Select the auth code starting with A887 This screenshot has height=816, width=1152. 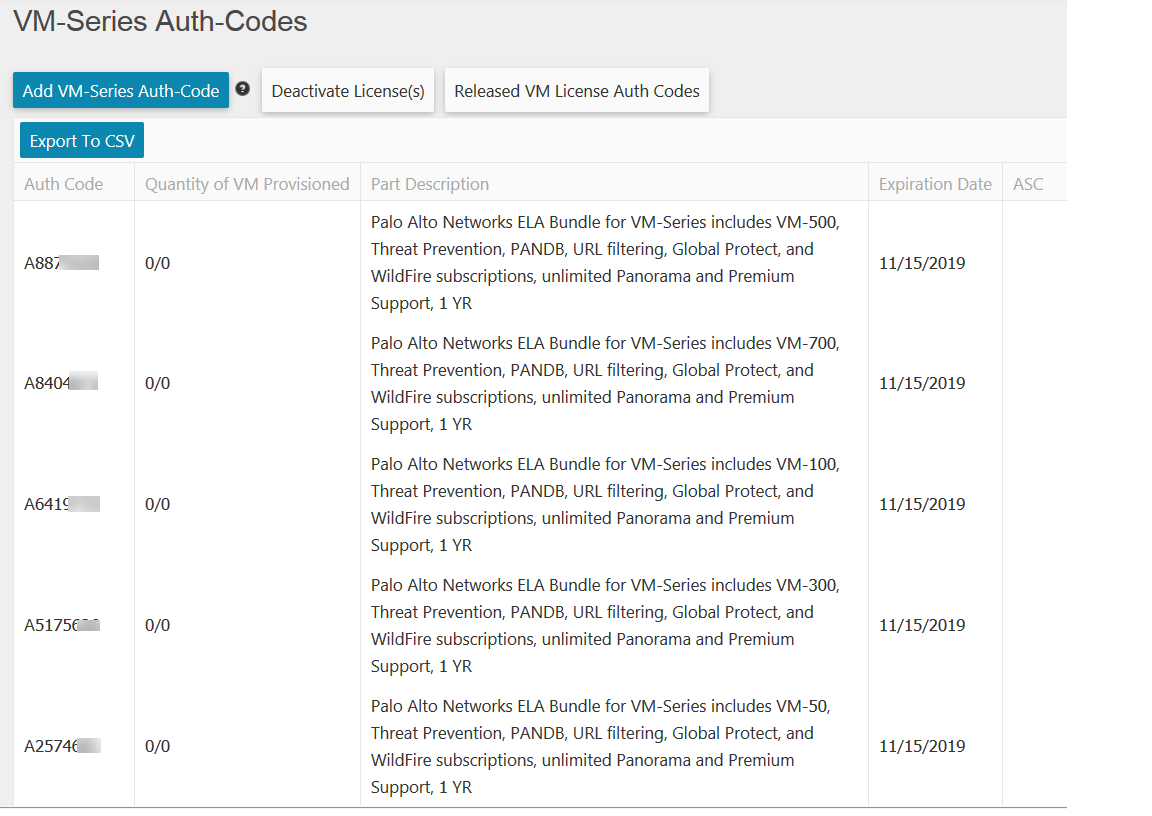61,263
